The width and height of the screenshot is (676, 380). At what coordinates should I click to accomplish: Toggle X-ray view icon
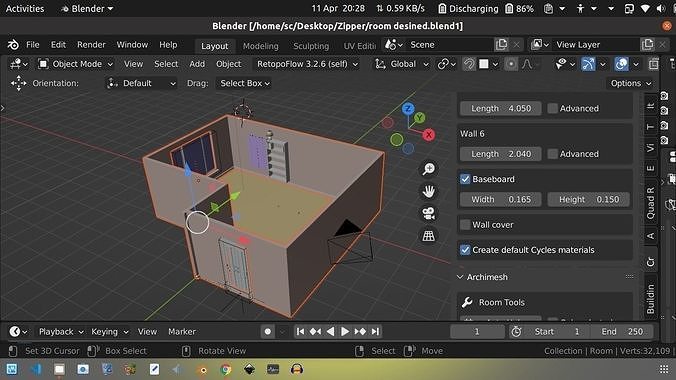654,64
